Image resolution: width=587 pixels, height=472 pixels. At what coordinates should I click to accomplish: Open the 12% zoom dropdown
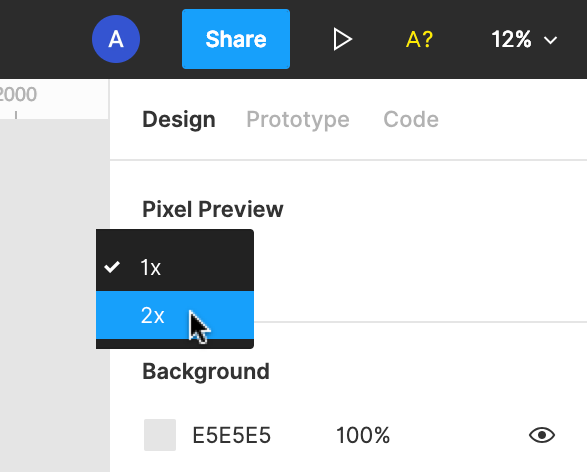coord(524,39)
